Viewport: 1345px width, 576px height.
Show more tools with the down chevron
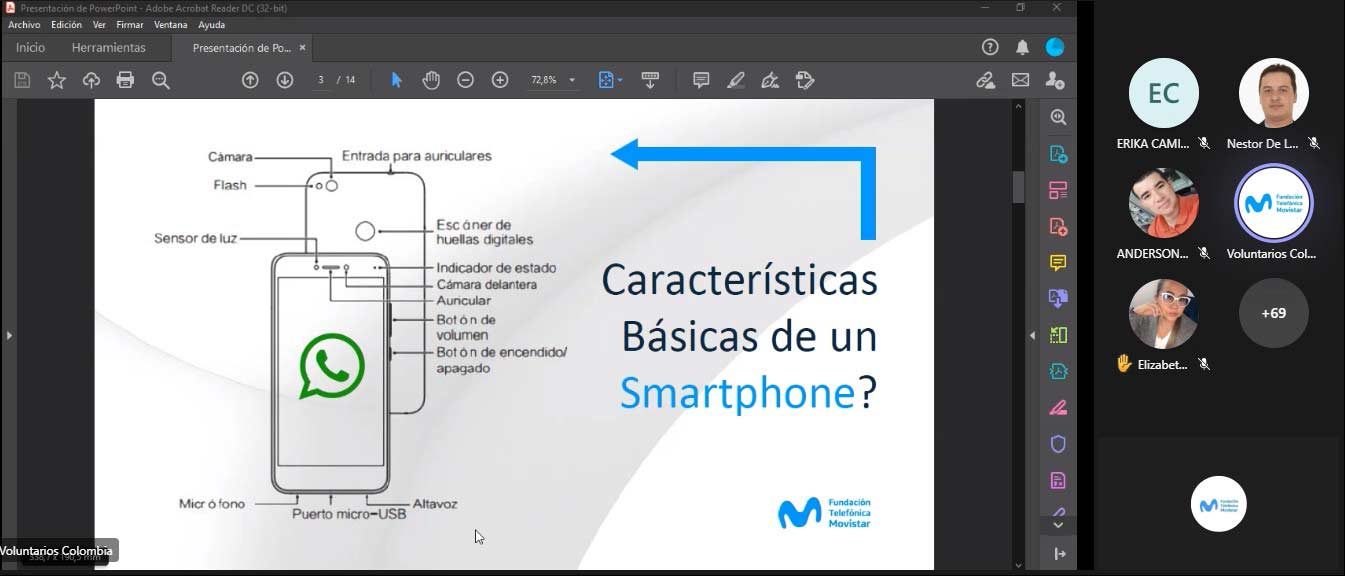1058,525
